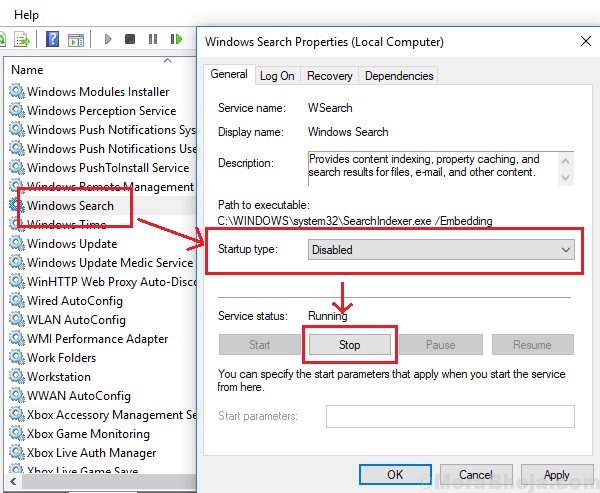Select Windows Perception Service gear icon
Screen dimensions: 600x493
click(x=17, y=110)
